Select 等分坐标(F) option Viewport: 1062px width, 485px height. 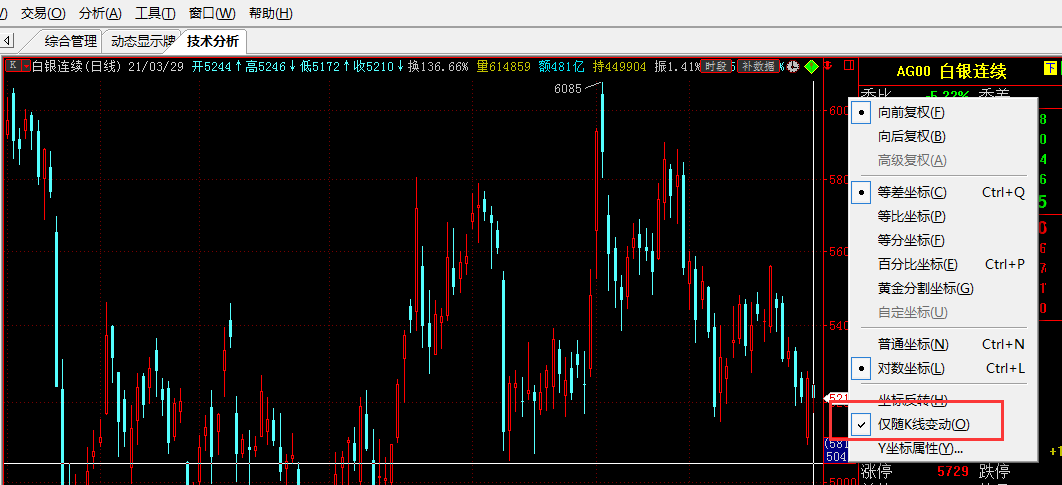click(942, 240)
